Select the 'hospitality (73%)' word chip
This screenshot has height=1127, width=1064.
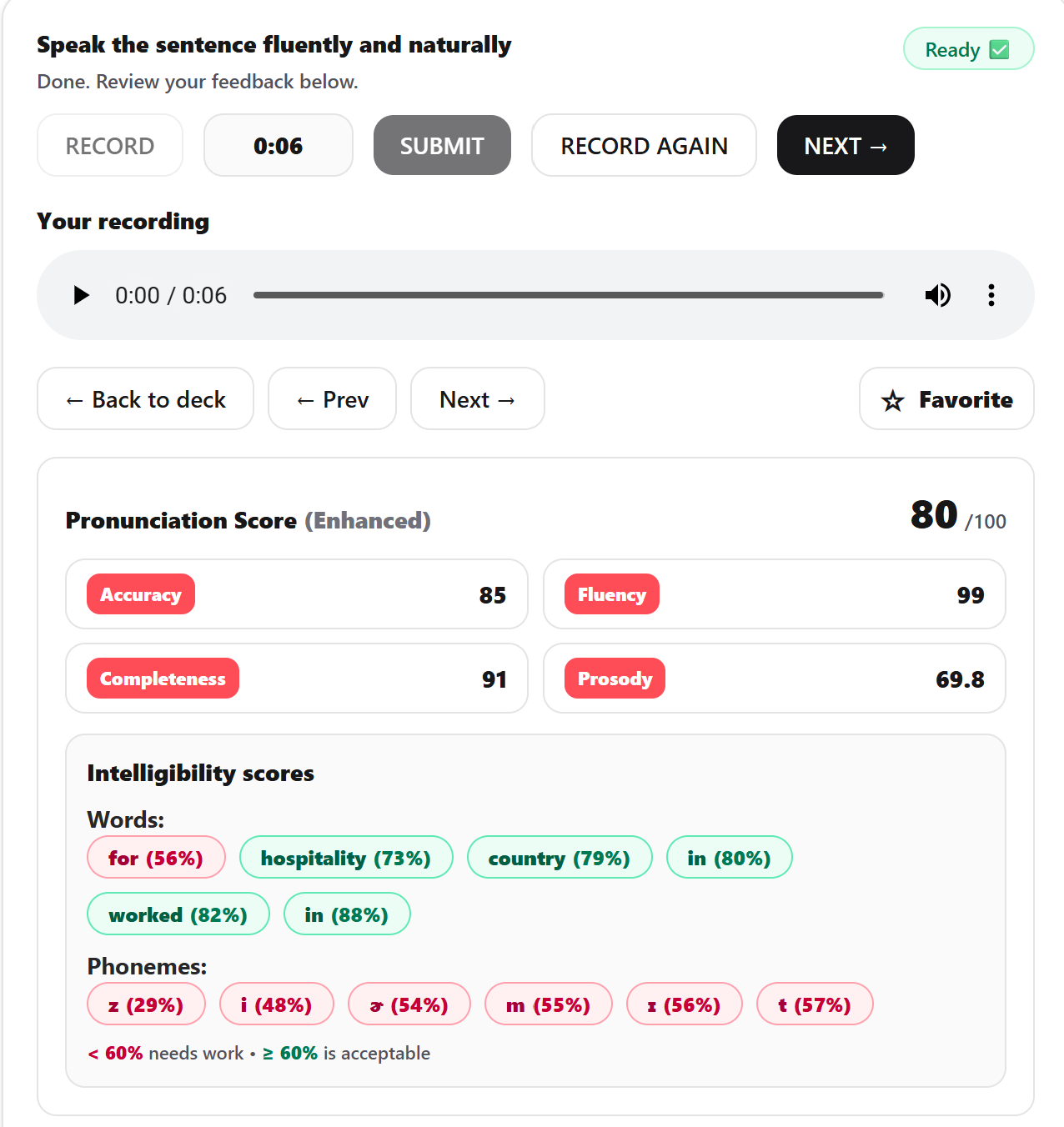coord(346,857)
